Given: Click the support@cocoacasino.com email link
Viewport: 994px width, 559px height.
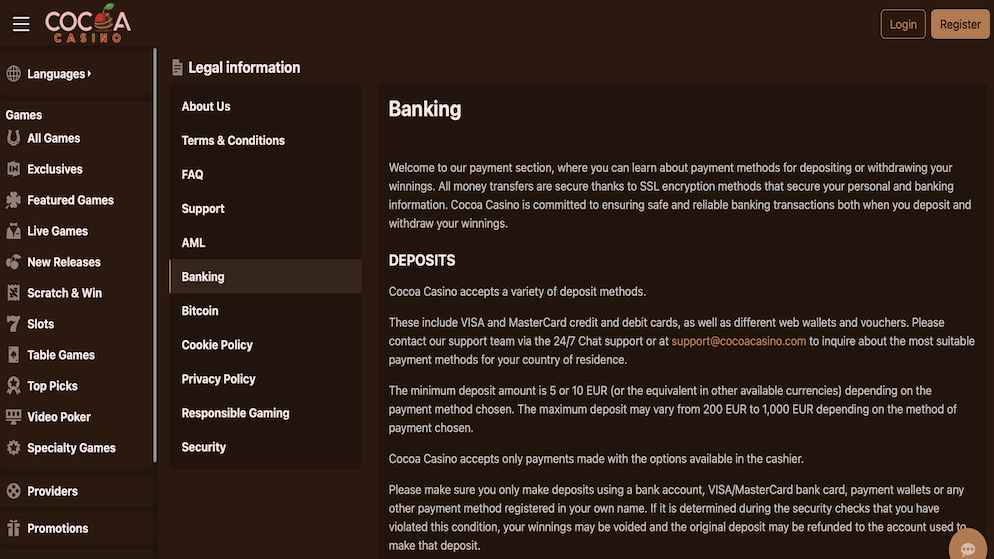Looking at the screenshot, I should pyautogui.click(x=739, y=341).
